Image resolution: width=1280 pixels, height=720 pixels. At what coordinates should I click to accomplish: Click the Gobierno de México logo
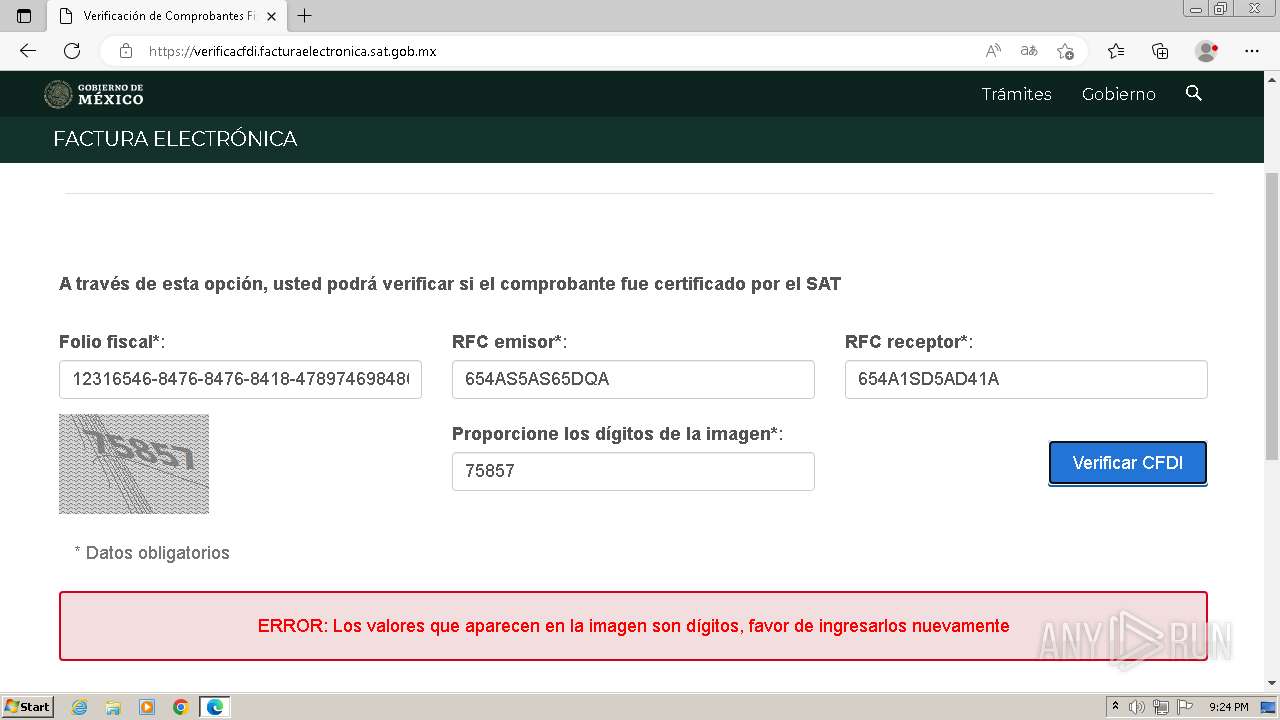pyautogui.click(x=94, y=94)
